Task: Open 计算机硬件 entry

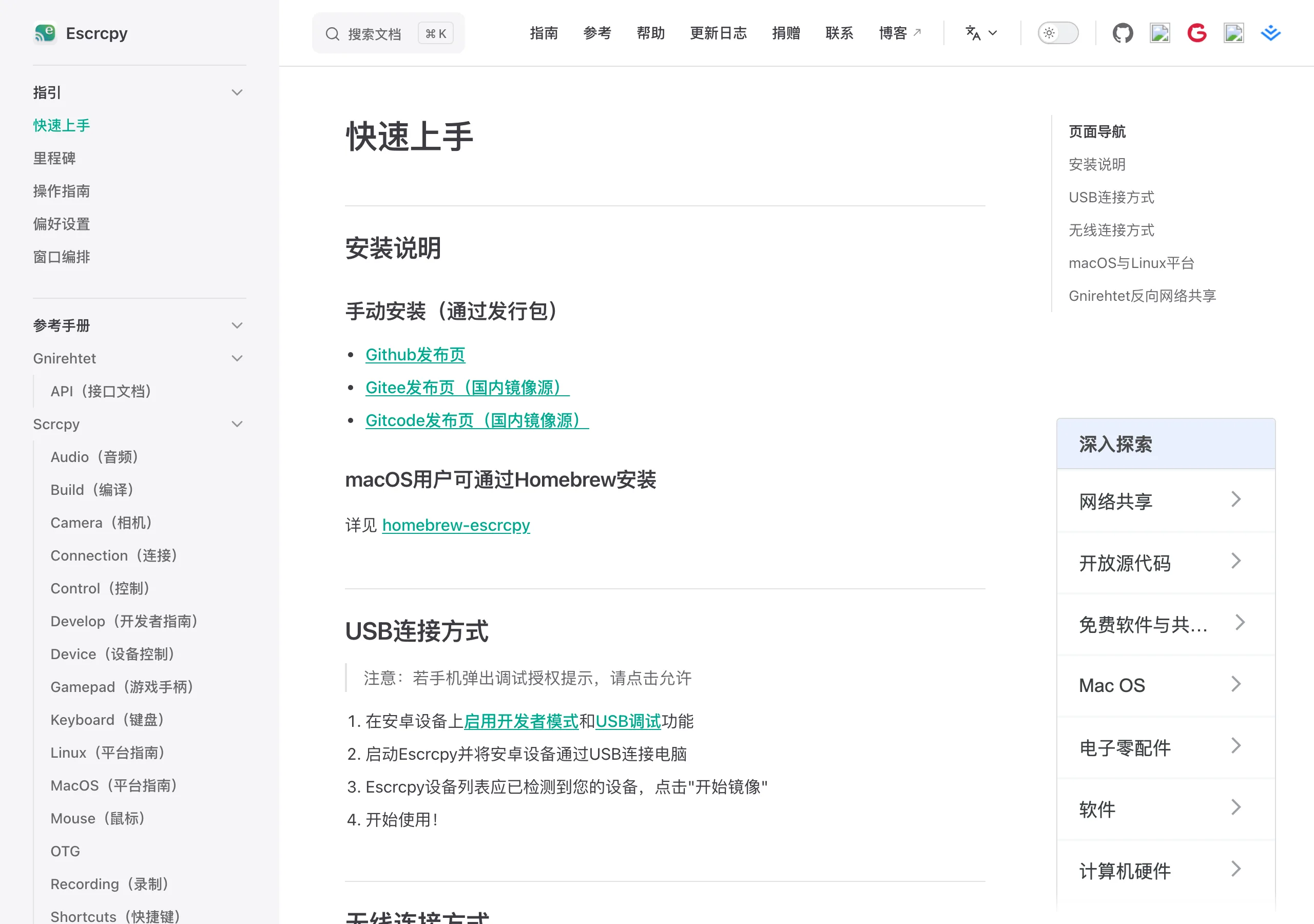Action: [1166, 871]
